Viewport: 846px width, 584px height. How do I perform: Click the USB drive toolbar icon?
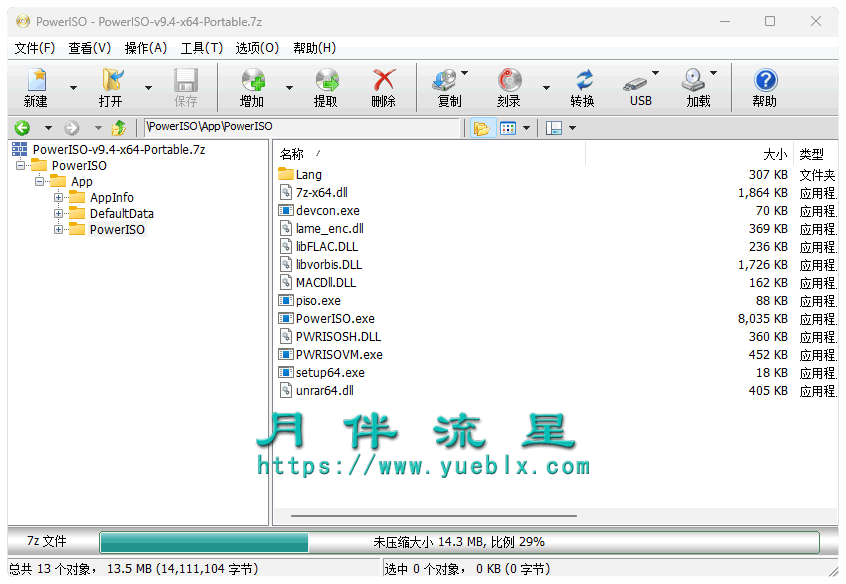(x=634, y=83)
